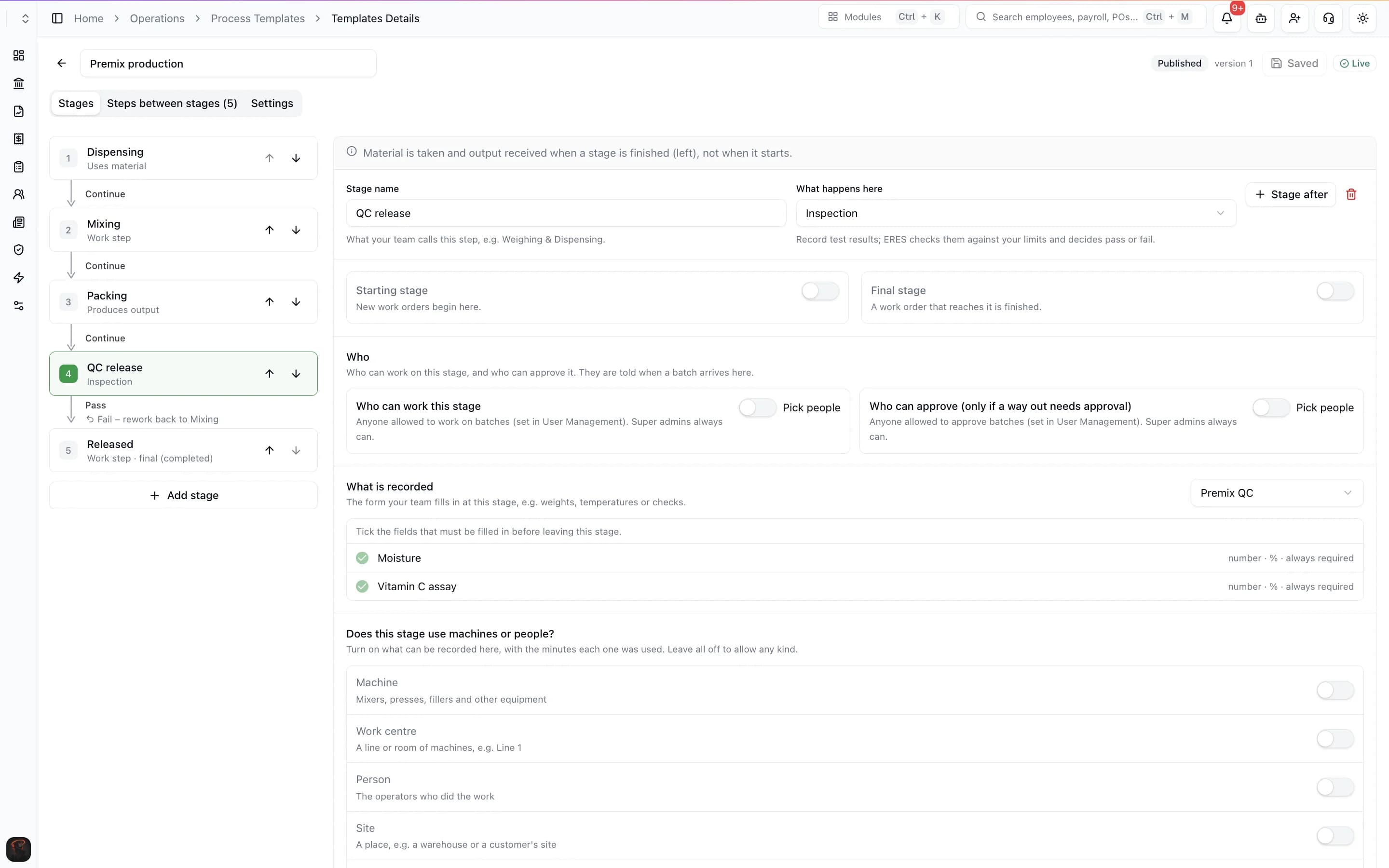Turn on the Machine switch
The image size is (1389, 868).
coord(1335,690)
